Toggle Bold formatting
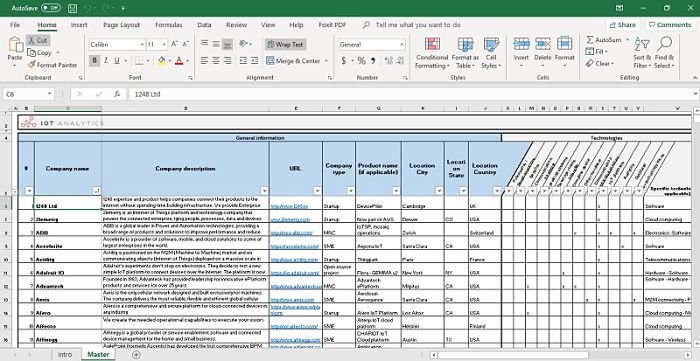 (x=94, y=60)
